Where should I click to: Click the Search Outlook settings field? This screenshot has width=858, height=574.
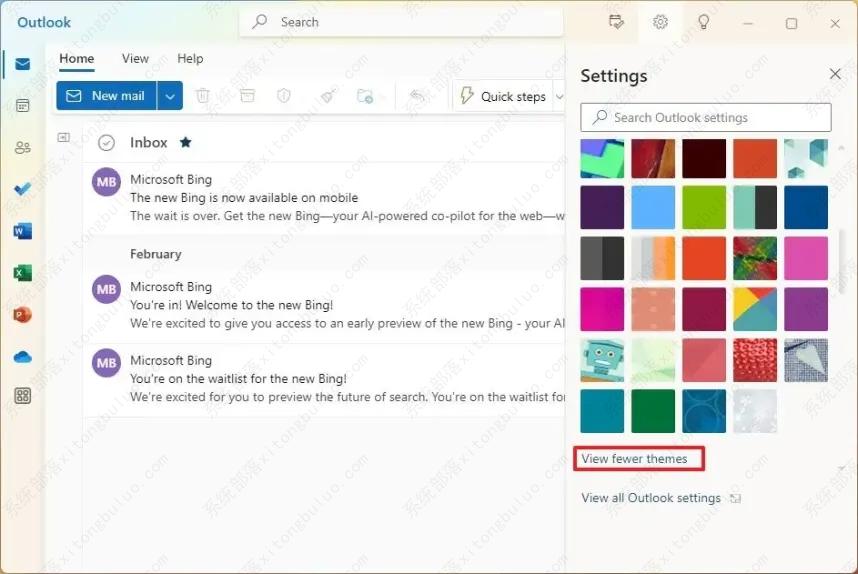pos(706,118)
